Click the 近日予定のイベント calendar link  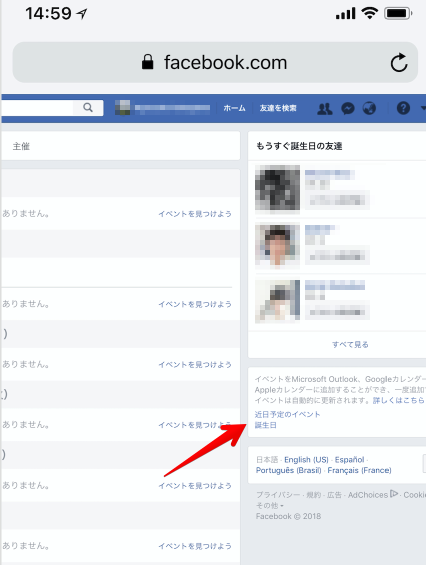(x=288, y=414)
